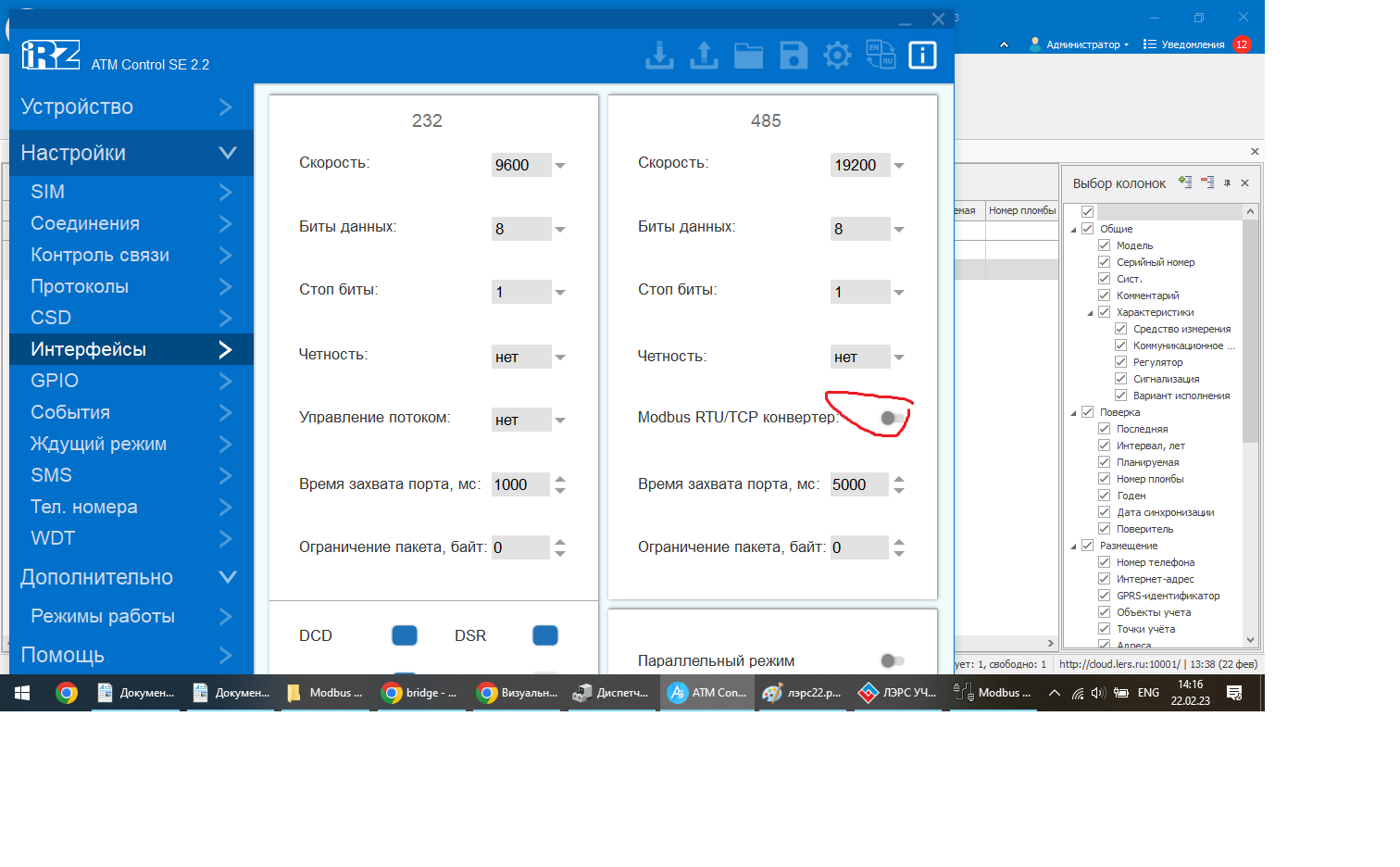Toggle the Modbus RTU/TCP конвертер switch
The width and height of the screenshot is (1400, 867).
point(892,419)
